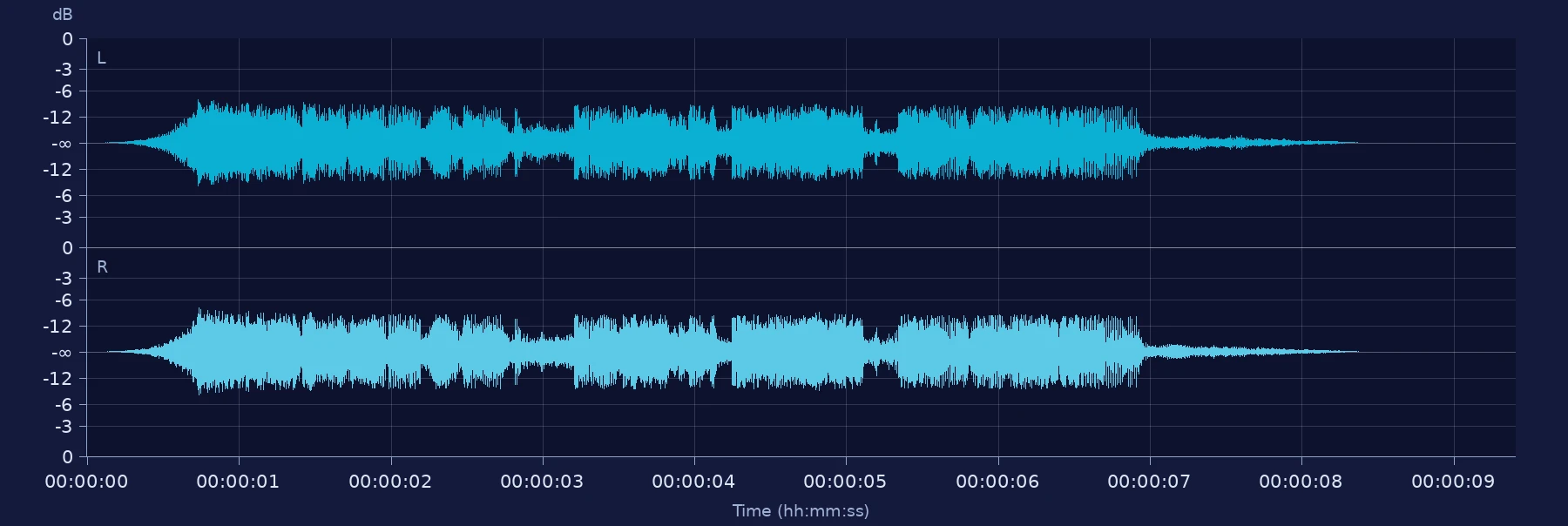Viewport: 1568px width, 526px height.
Task: Click the 00:00:09 time marker
Action: [1453, 482]
